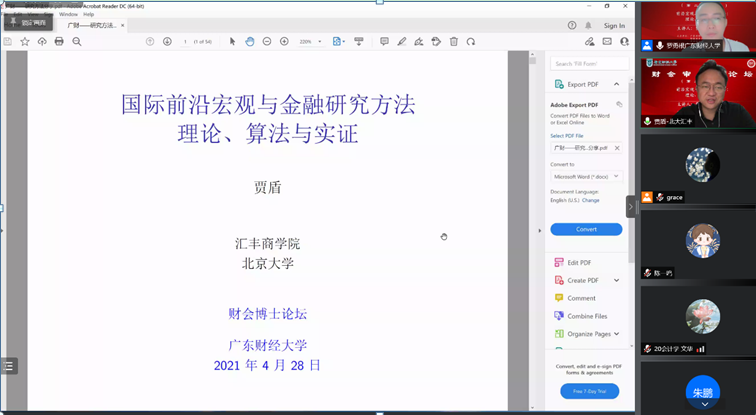This screenshot has width=756, height=415.
Task: Zoom in with the plus icon
Action: coord(284,41)
